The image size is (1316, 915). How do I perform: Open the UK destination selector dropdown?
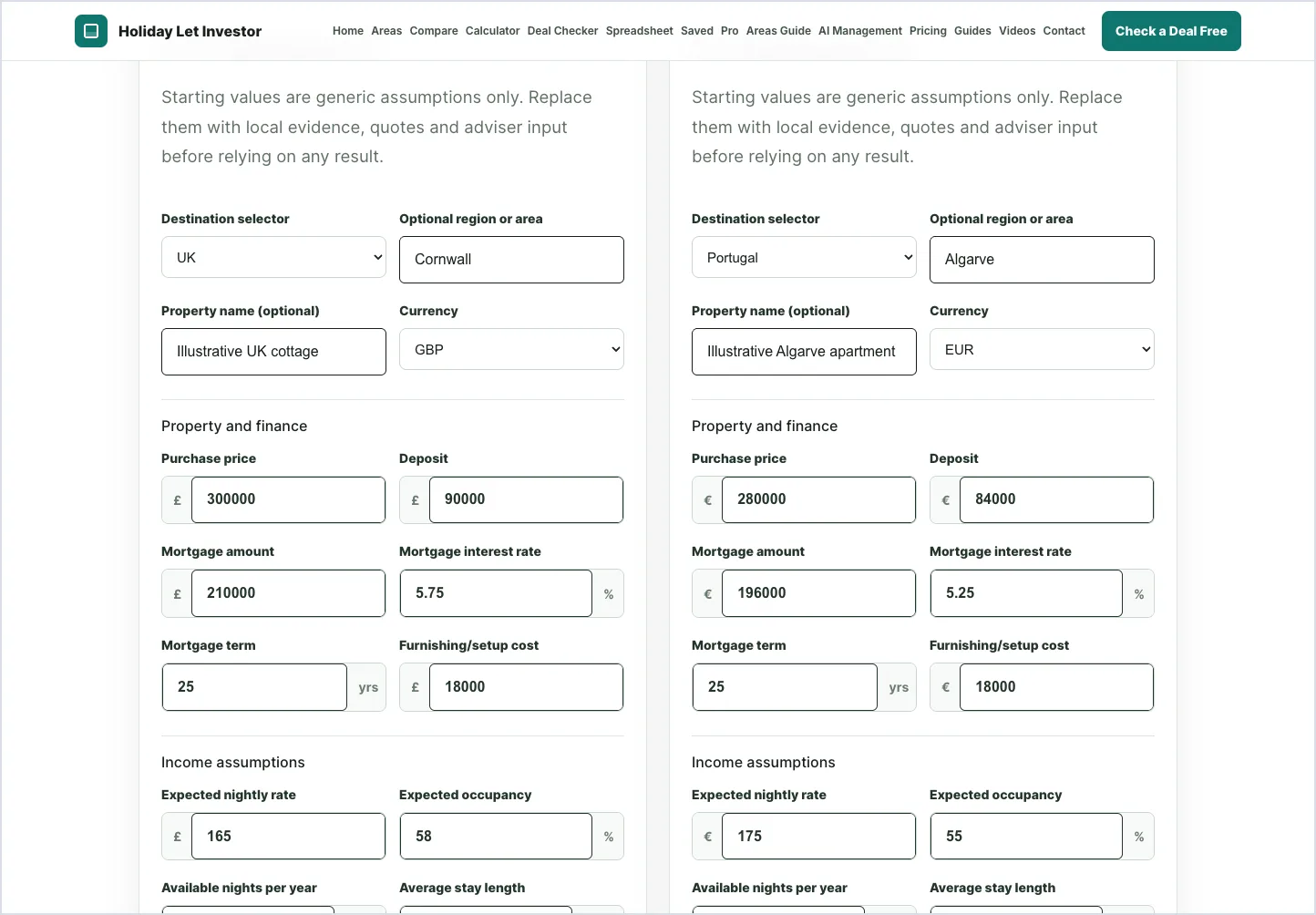coord(273,258)
